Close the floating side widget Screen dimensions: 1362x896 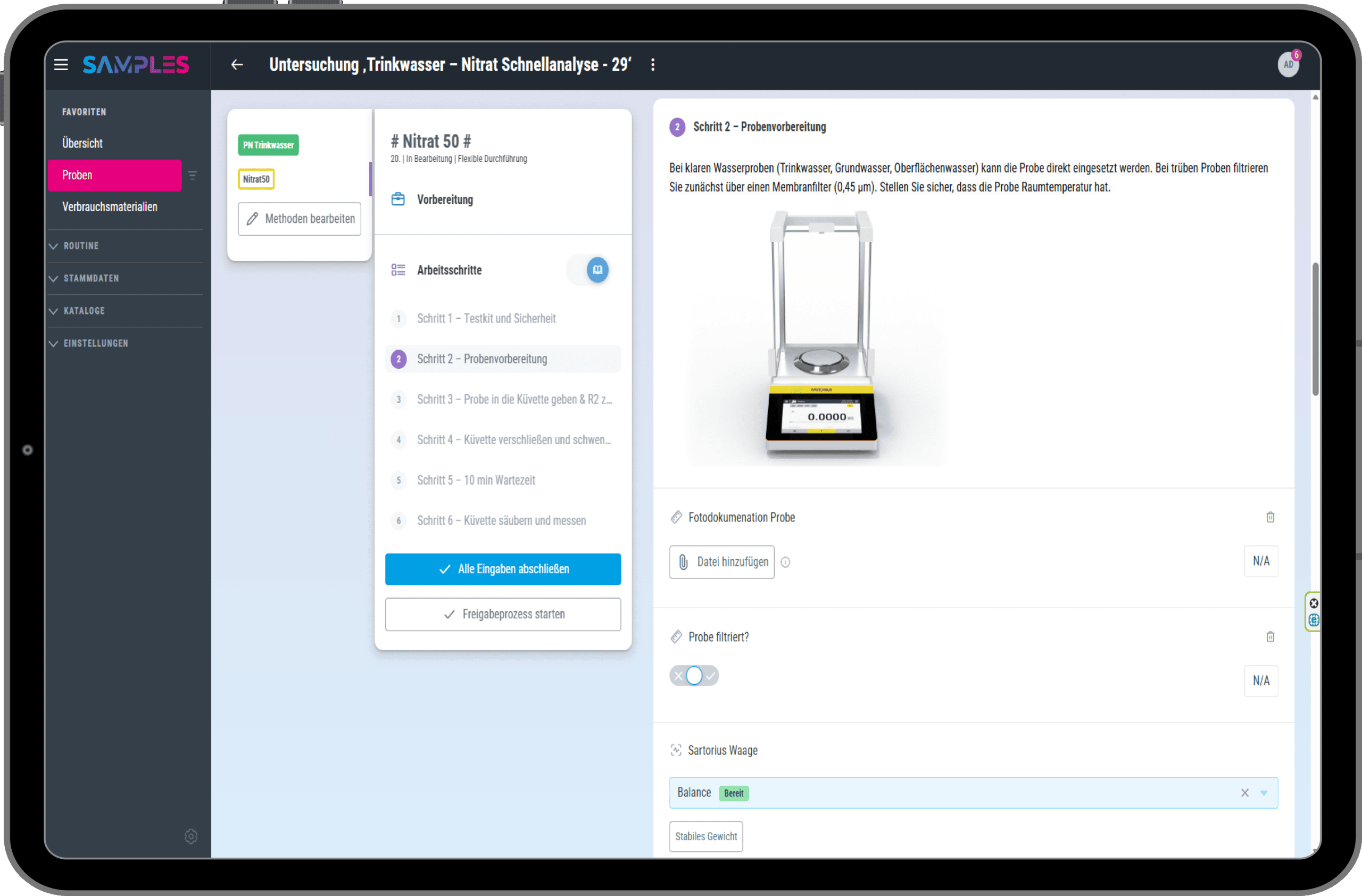pyautogui.click(x=1314, y=603)
